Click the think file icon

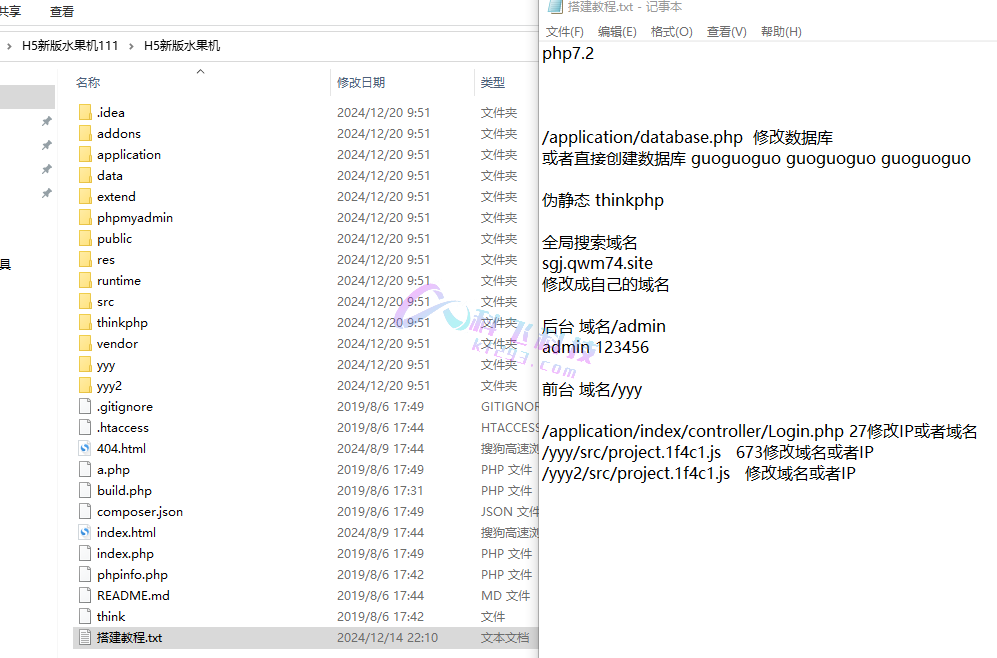tap(85, 616)
